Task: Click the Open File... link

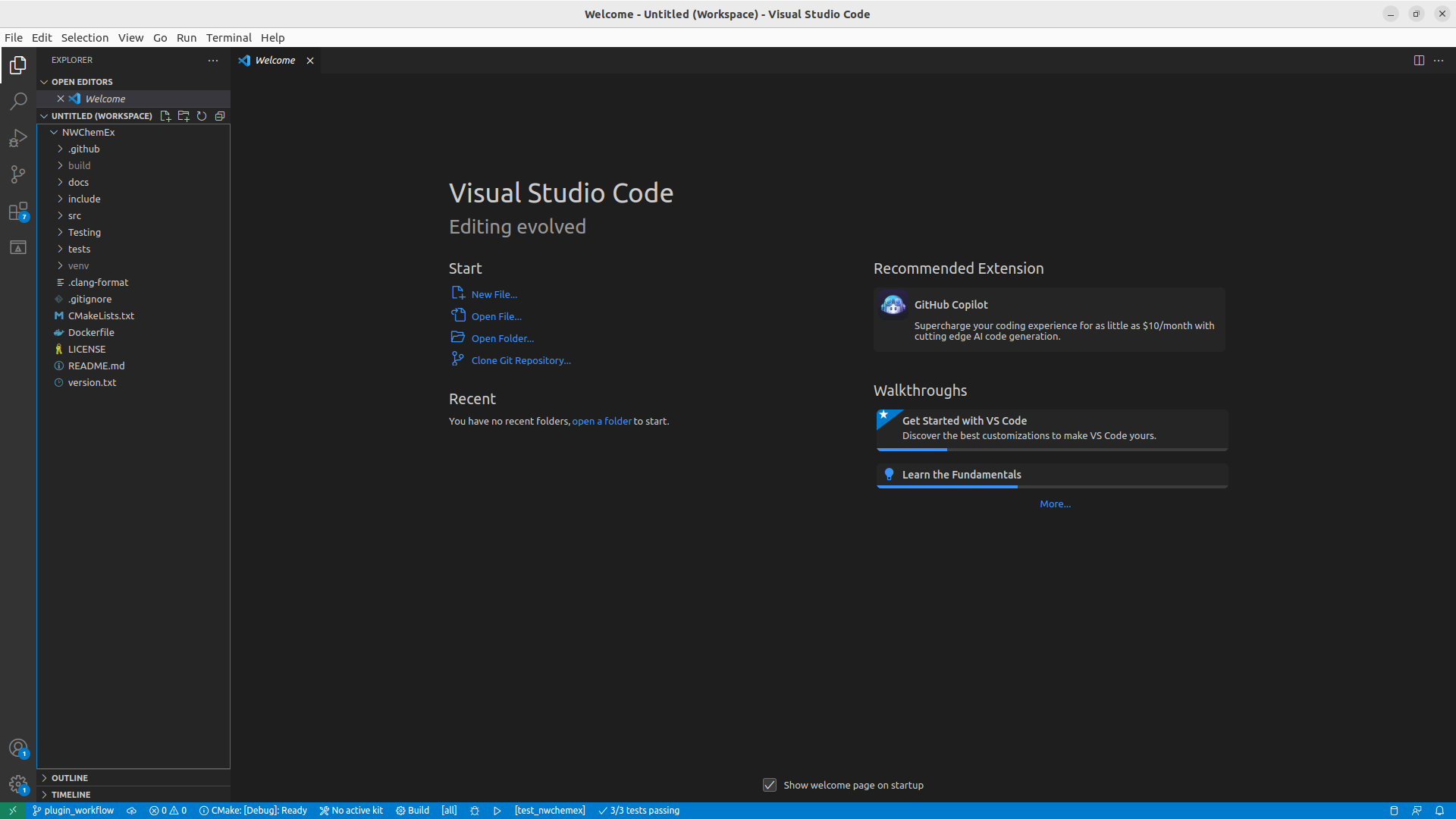Action: (x=497, y=316)
